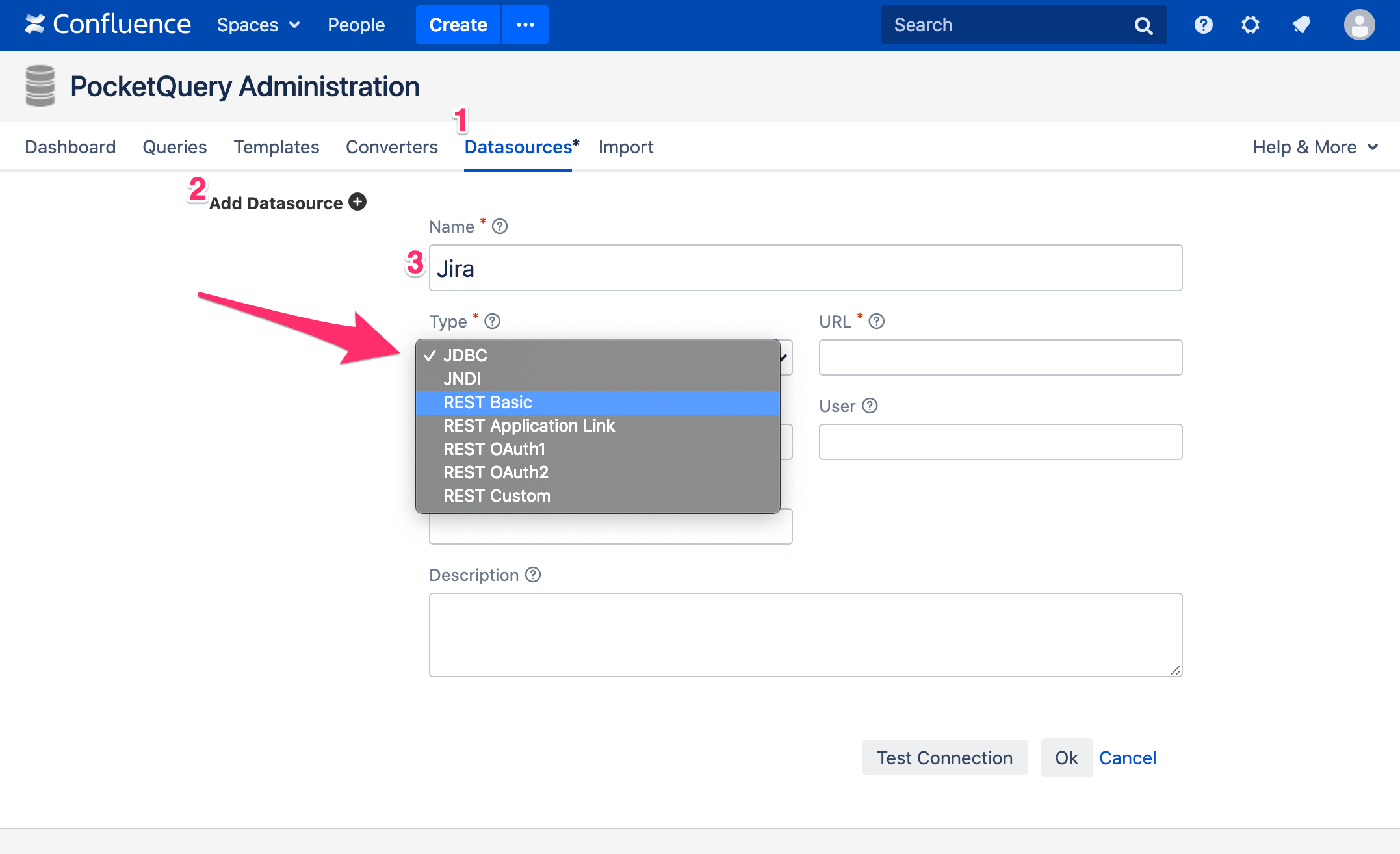Click the Test Connection button

click(944, 758)
